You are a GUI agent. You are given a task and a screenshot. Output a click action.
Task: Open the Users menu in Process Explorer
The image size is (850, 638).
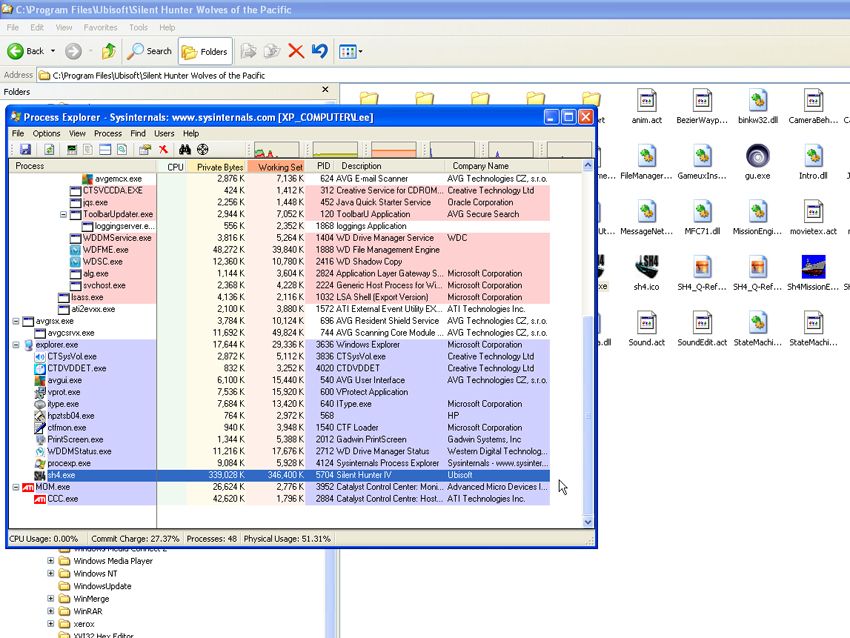pyautogui.click(x=164, y=133)
